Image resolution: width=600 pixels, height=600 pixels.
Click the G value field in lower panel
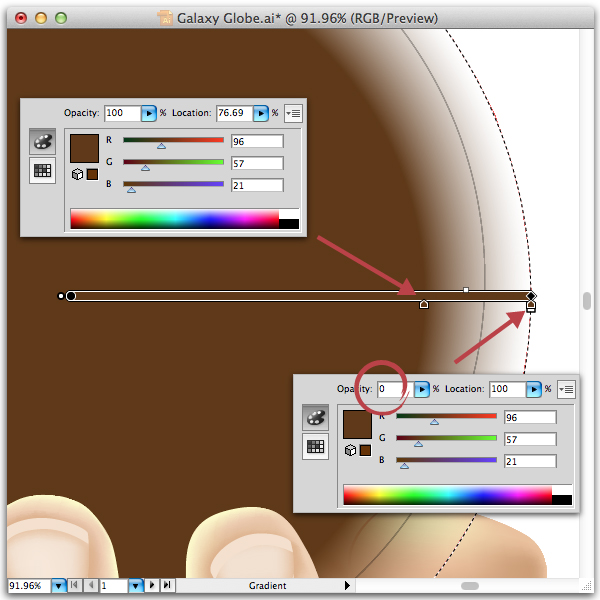coord(530,439)
